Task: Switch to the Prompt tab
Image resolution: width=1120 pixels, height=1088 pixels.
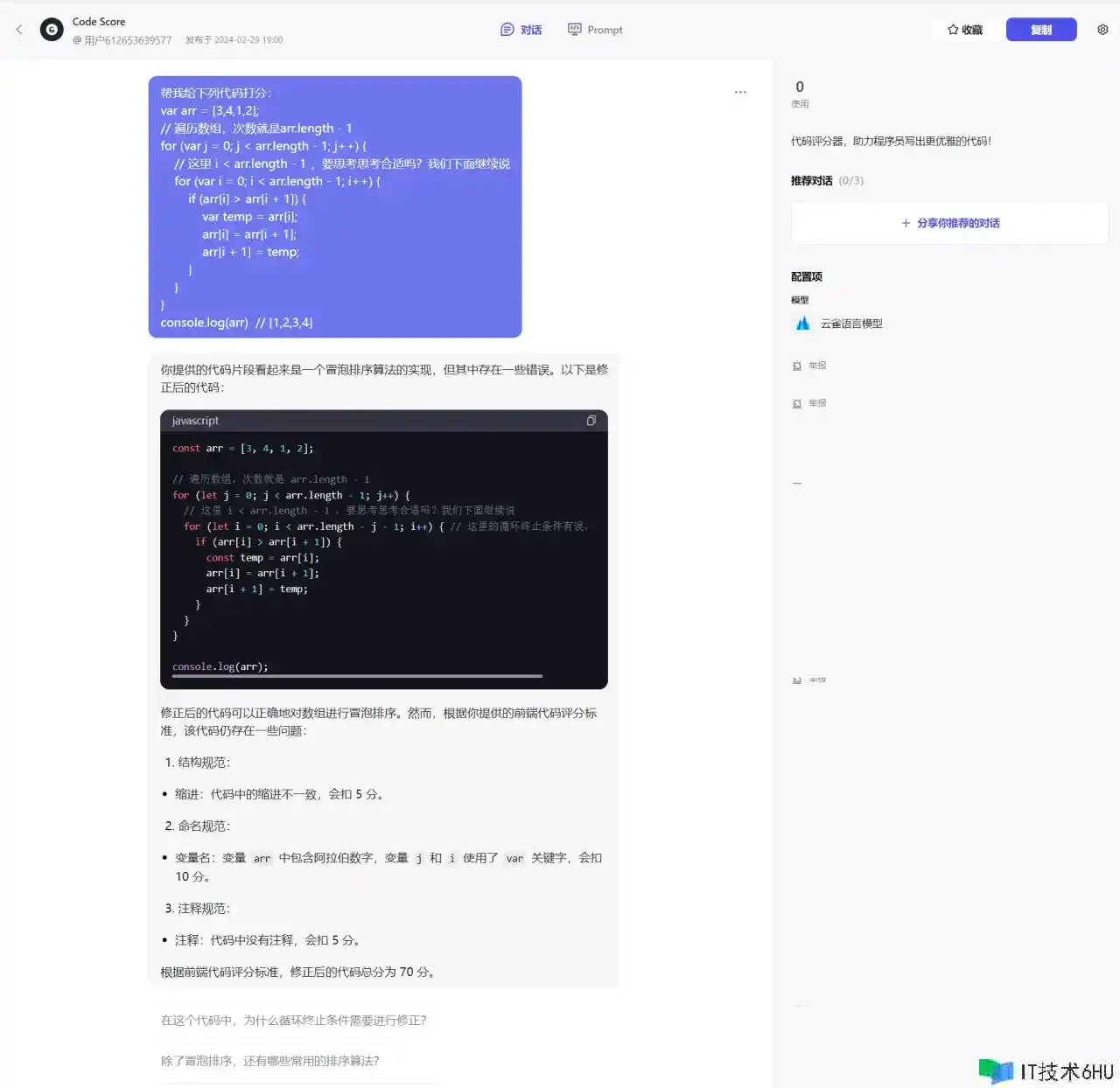Action: (595, 30)
